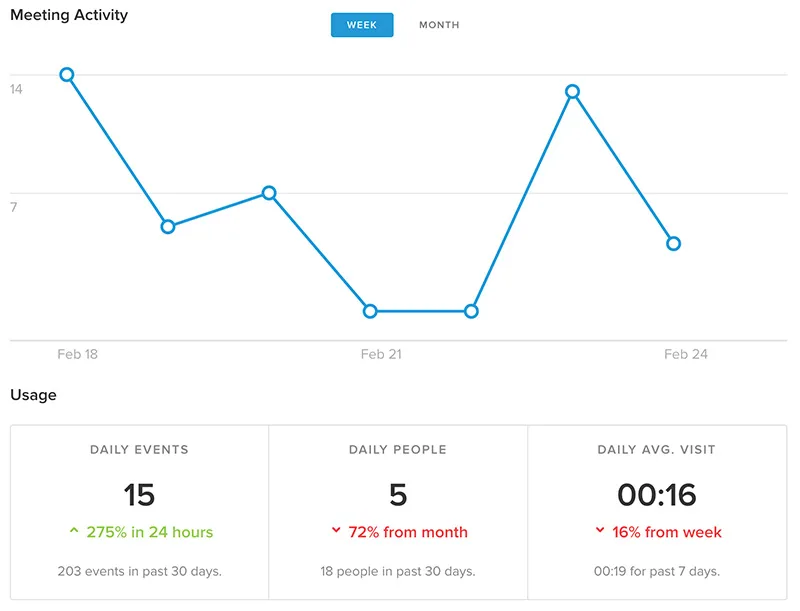Viewport: 800px width, 611px height.
Task: Switch to the MONTH view tab
Action: point(439,25)
